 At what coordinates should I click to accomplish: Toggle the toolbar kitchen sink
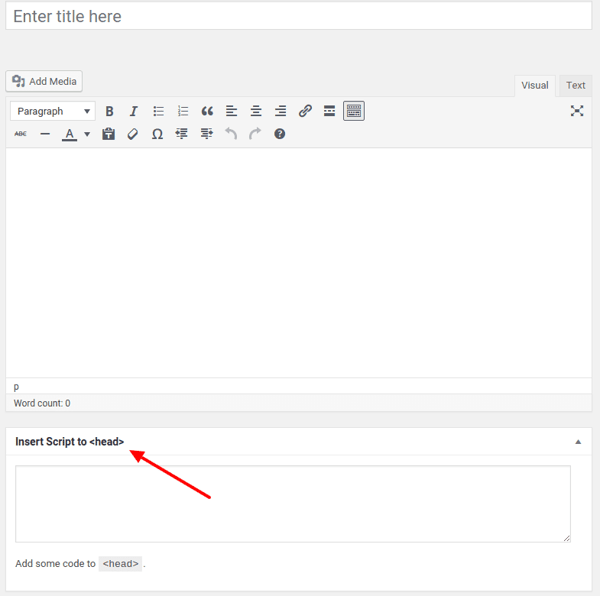(354, 111)
